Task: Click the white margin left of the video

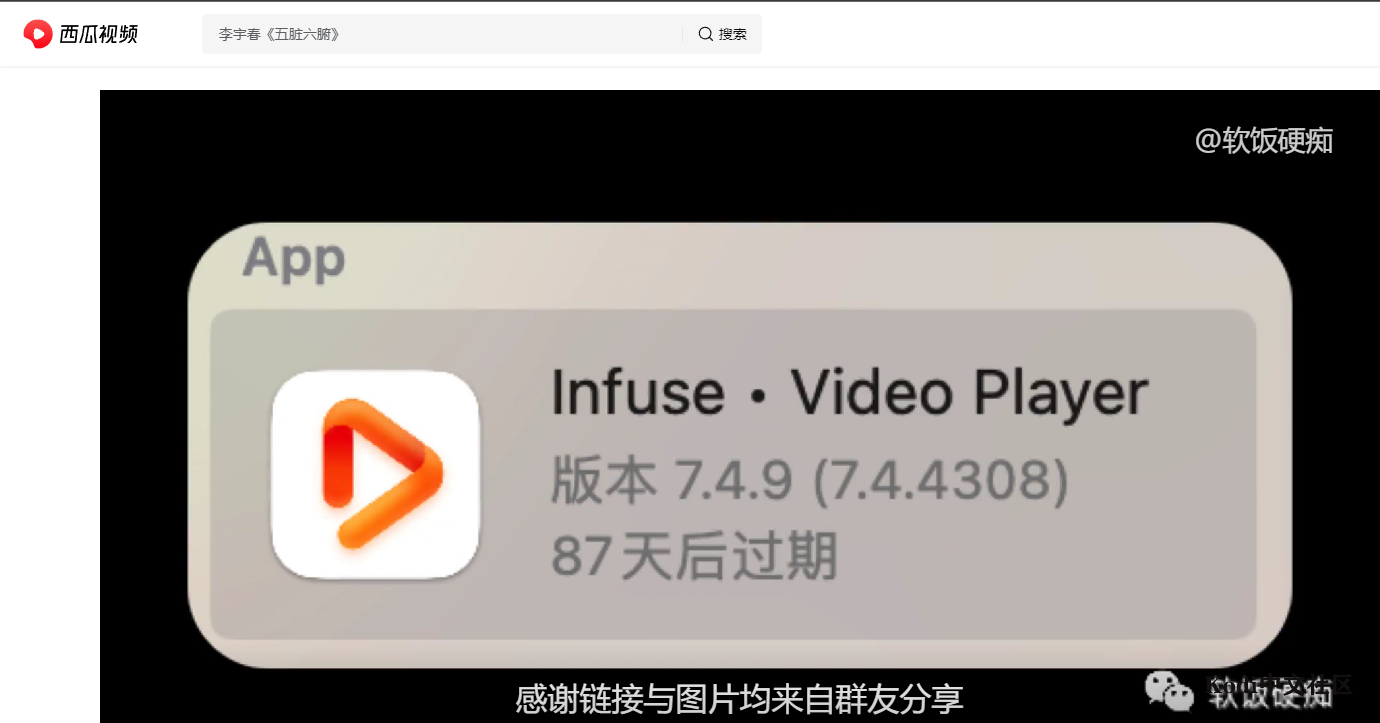Action: (x=50, y=400)
